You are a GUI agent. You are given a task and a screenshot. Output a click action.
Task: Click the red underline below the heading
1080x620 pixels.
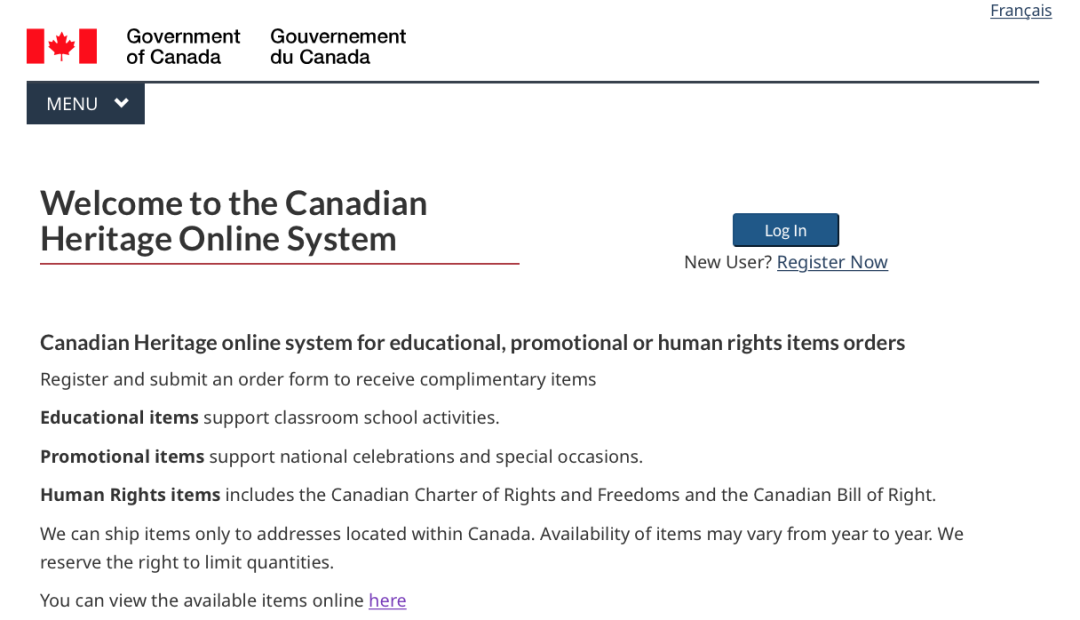tap(280, 264)
